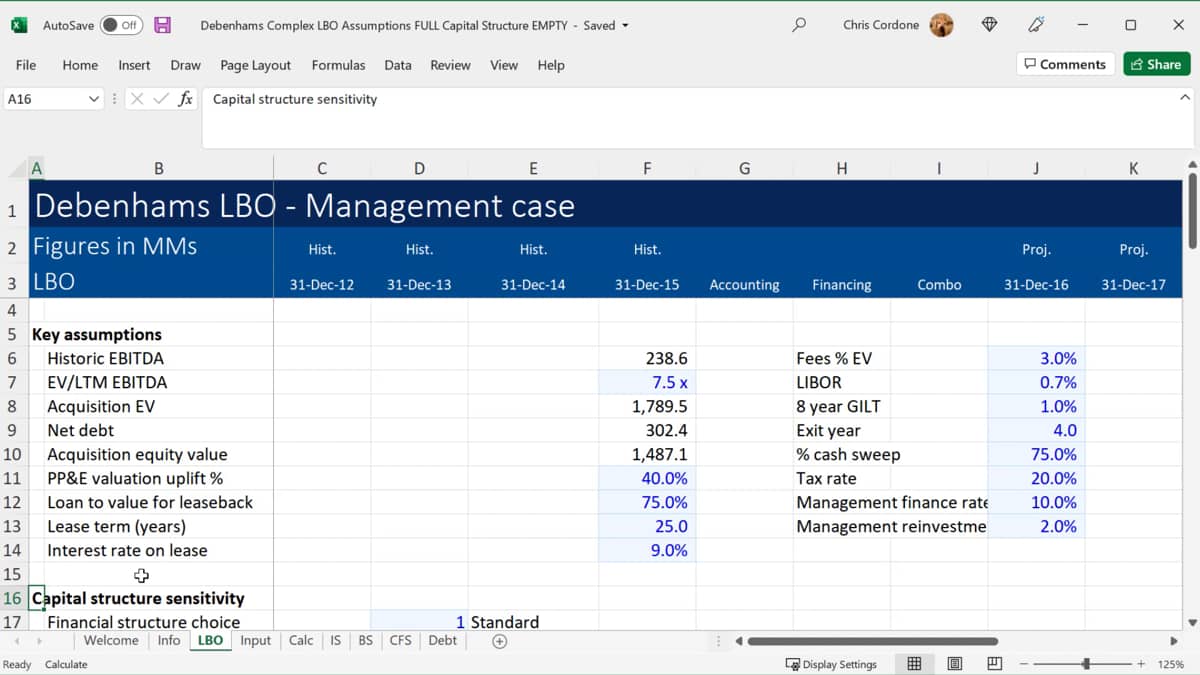Open the Review ribbon tab
This screenshot has width=1200, height=675.
pyautogui.click(x=450, y=65)
